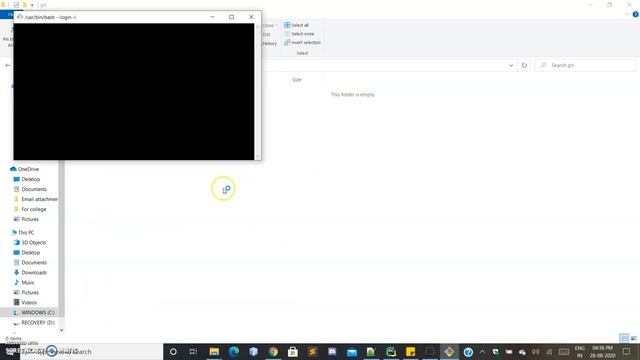Click the 3D box taskbar icon

coord(253,351)
